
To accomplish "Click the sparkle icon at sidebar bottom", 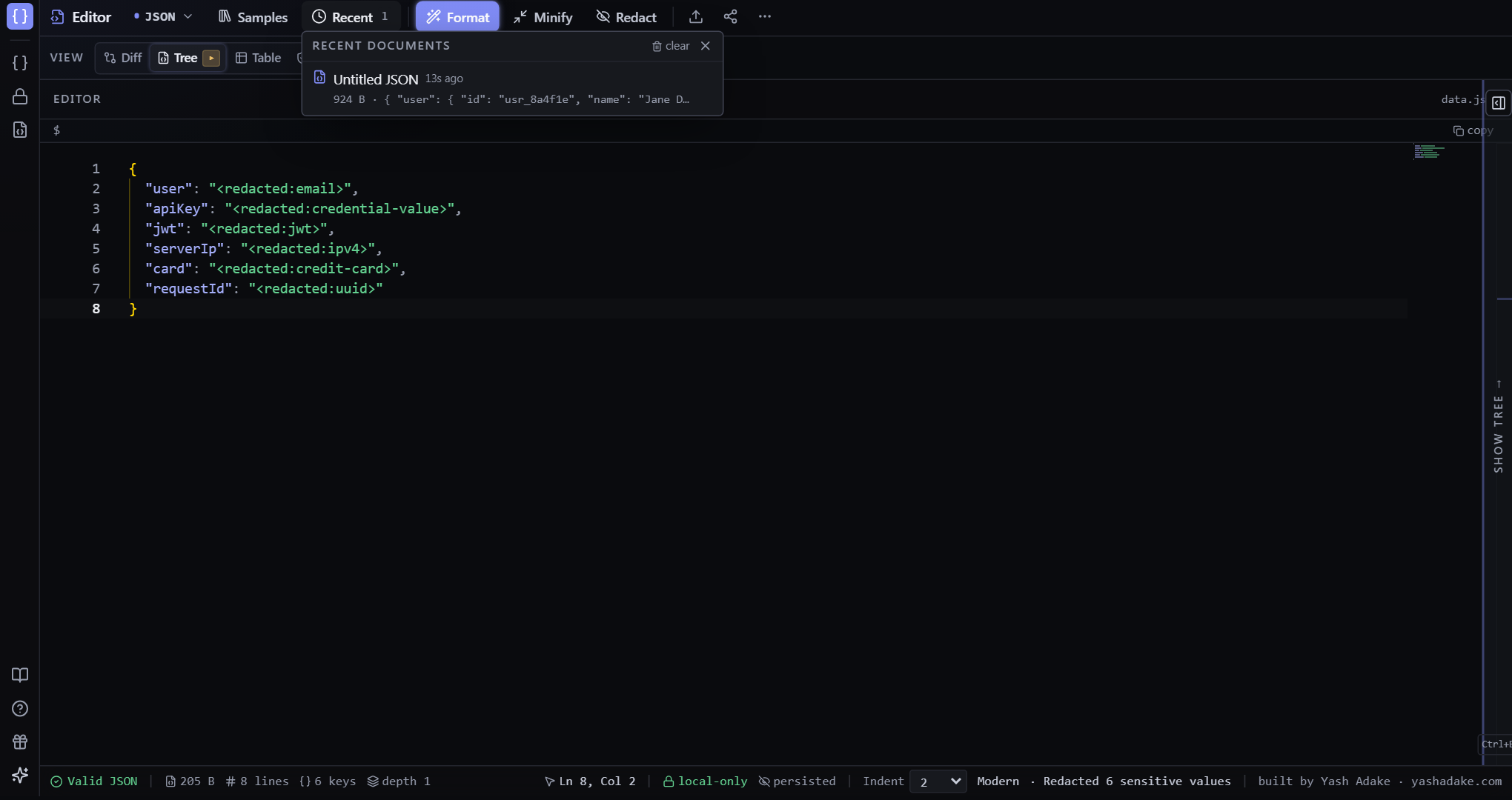I will click(20, 775).
